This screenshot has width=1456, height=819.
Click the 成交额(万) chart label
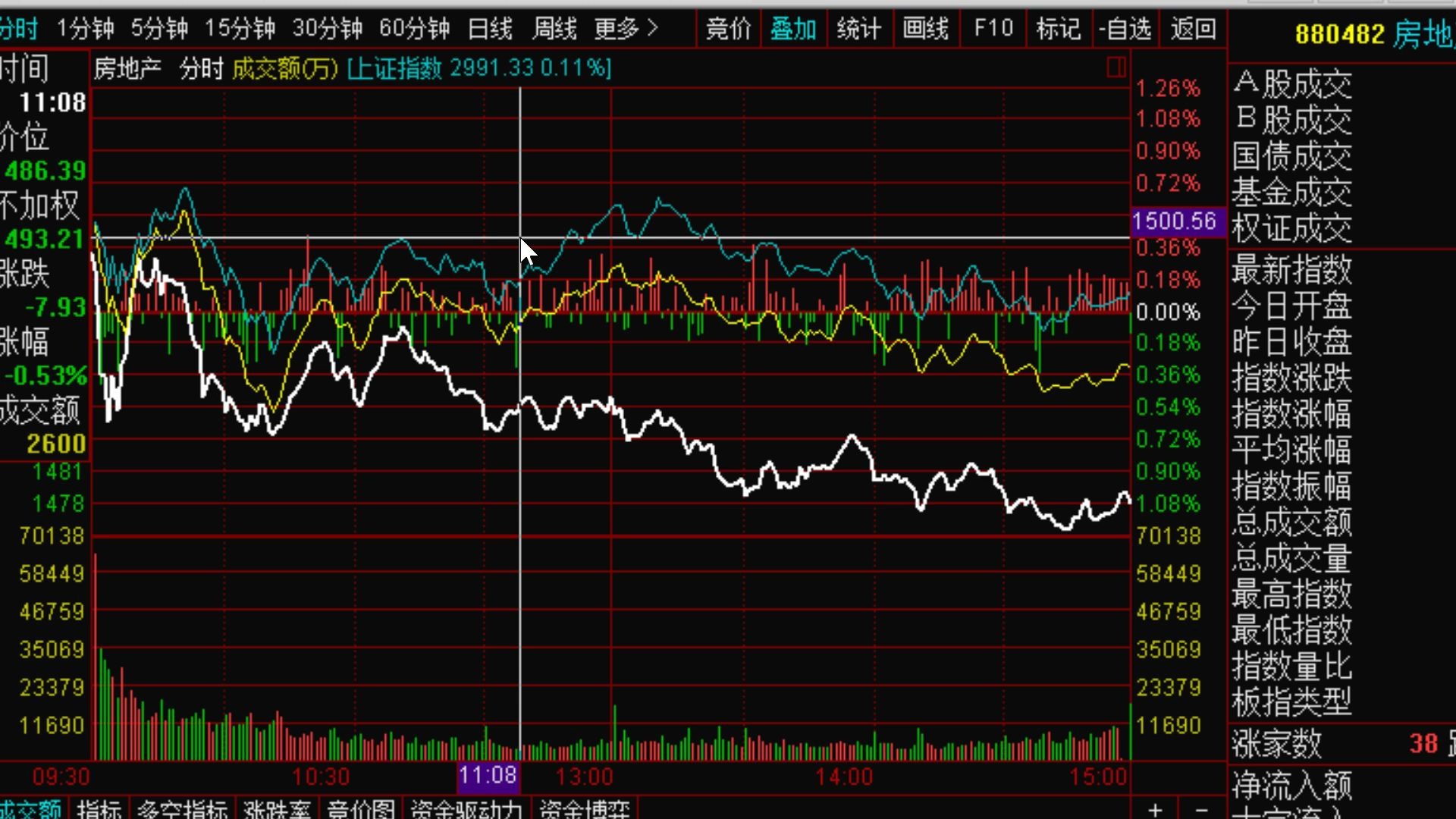(x=284, y=68)
